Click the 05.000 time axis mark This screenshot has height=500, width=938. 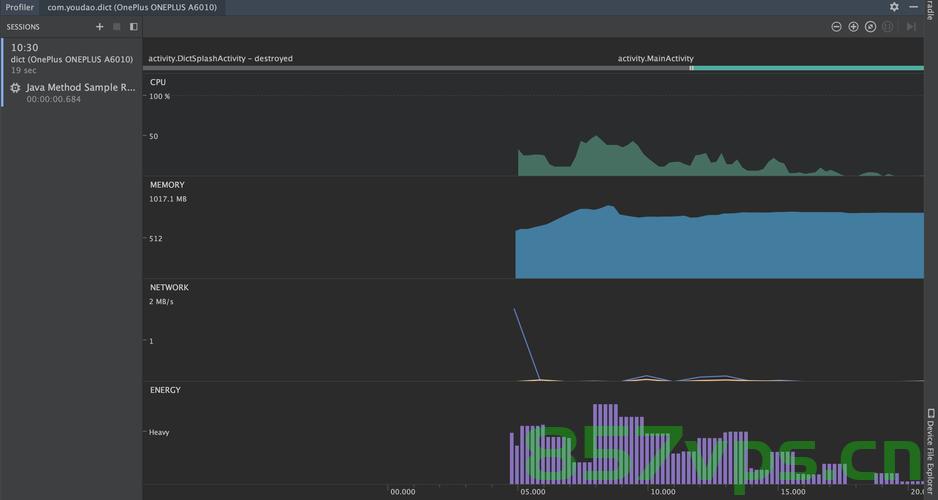tap(533, 492)
